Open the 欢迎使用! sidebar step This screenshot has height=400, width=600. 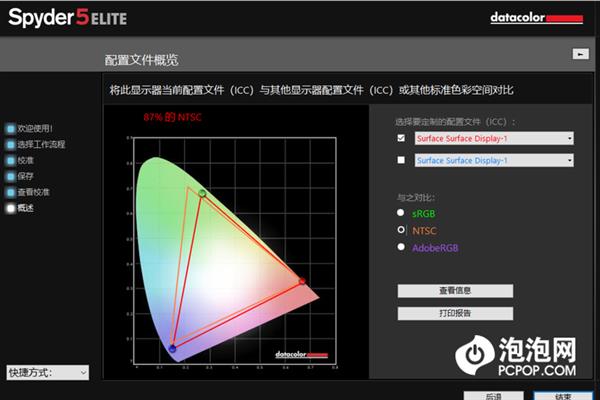[35, 129]
